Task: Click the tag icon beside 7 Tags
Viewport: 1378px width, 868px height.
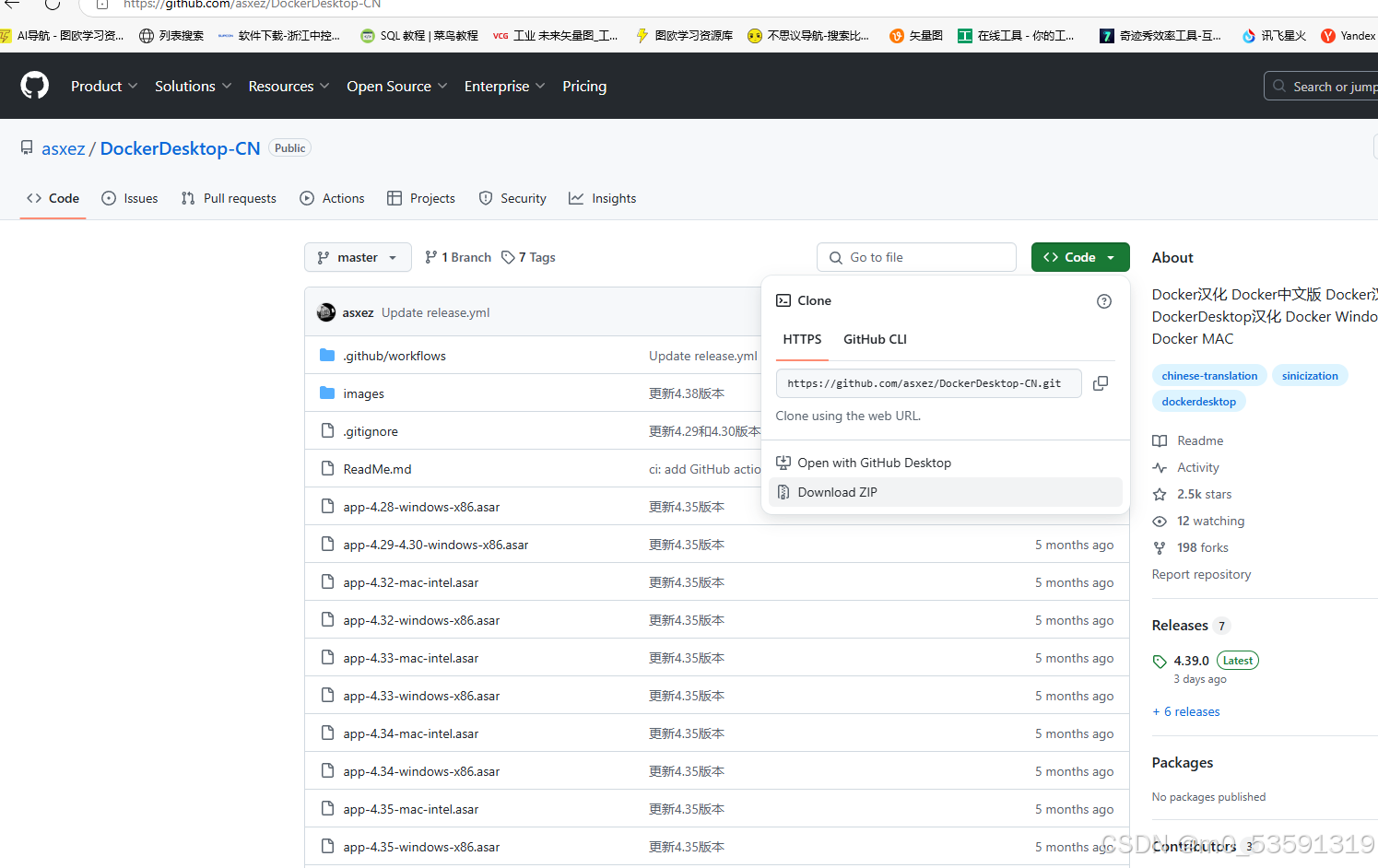Action: click(508, 257)
